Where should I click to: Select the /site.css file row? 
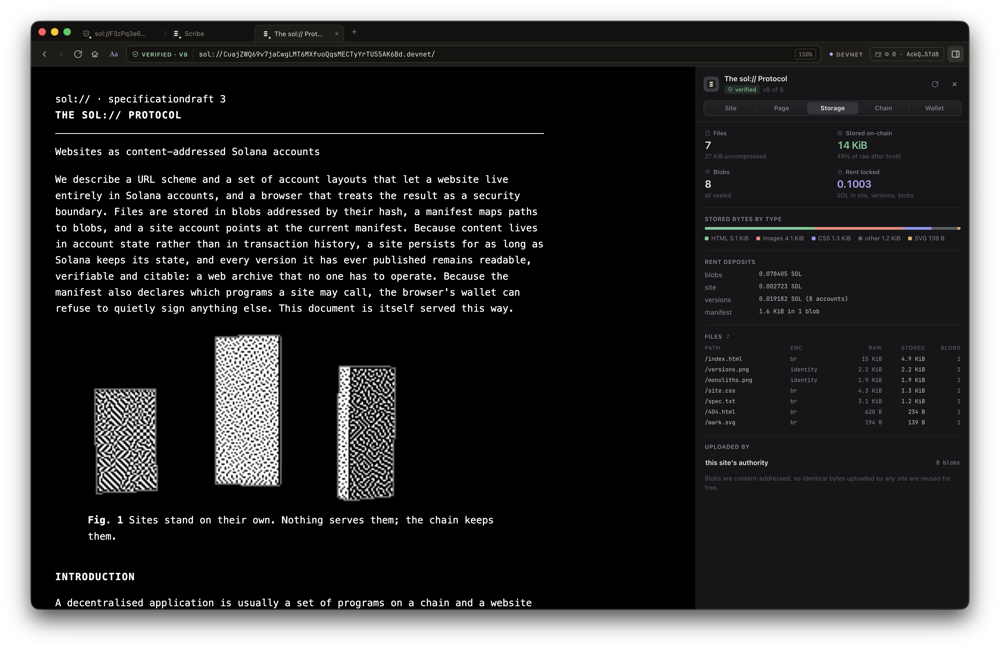click(832, 391)
